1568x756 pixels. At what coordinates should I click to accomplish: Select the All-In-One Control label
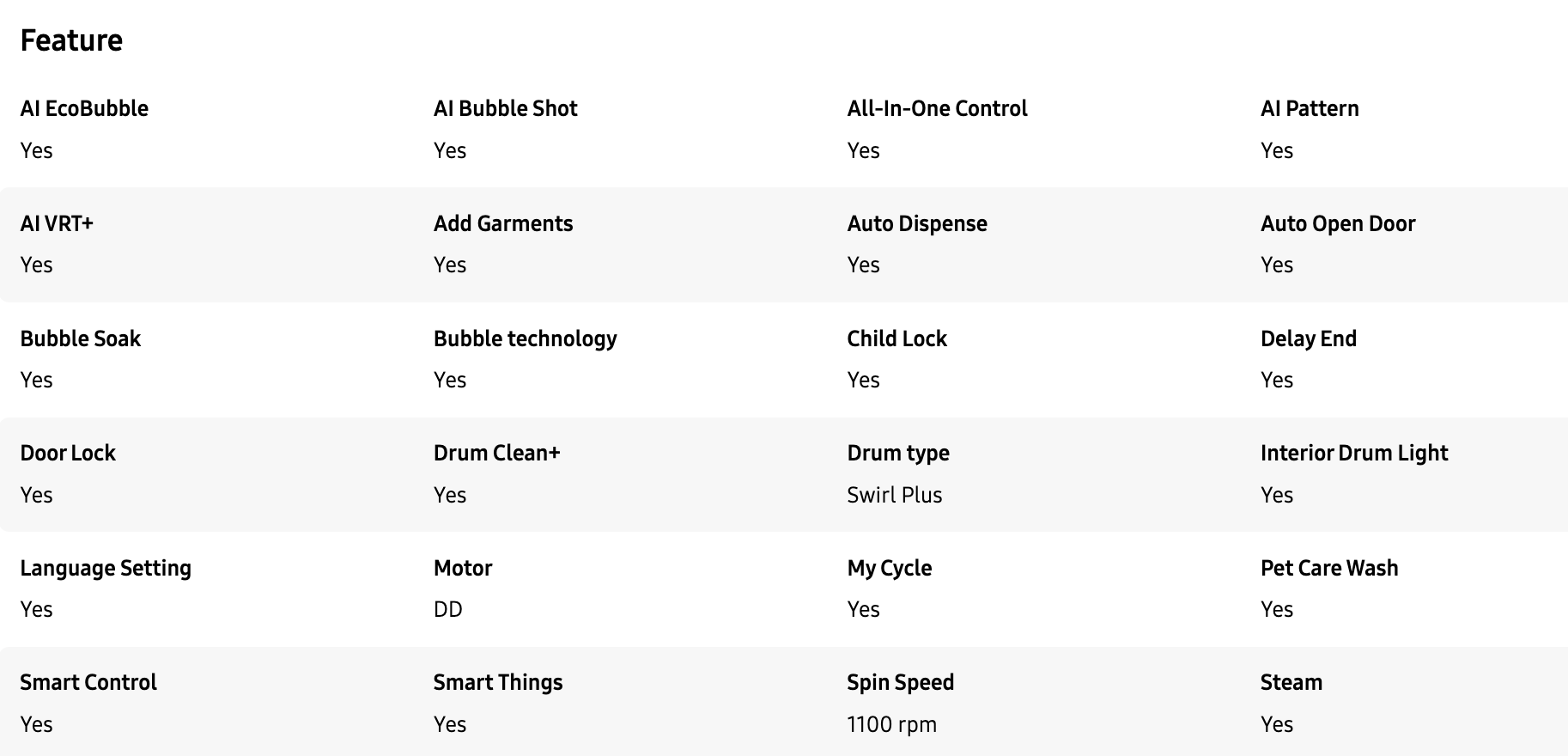(937, 108)
